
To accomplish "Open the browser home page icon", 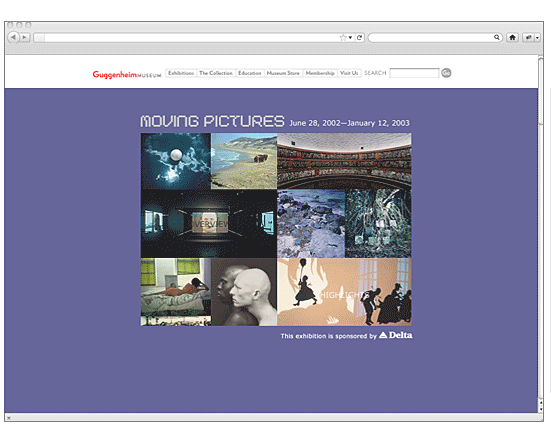I will tap(512, 37).
